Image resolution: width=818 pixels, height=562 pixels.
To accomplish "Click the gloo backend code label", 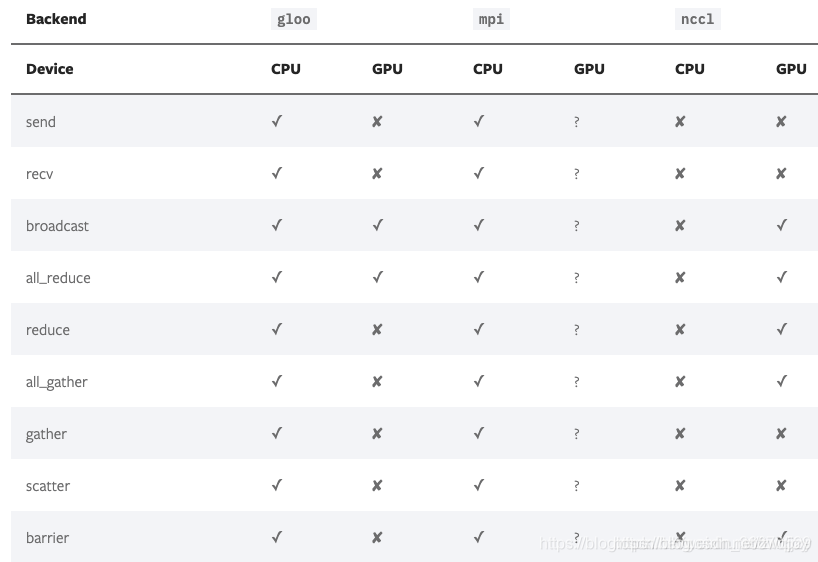I will tap(294, 19).
